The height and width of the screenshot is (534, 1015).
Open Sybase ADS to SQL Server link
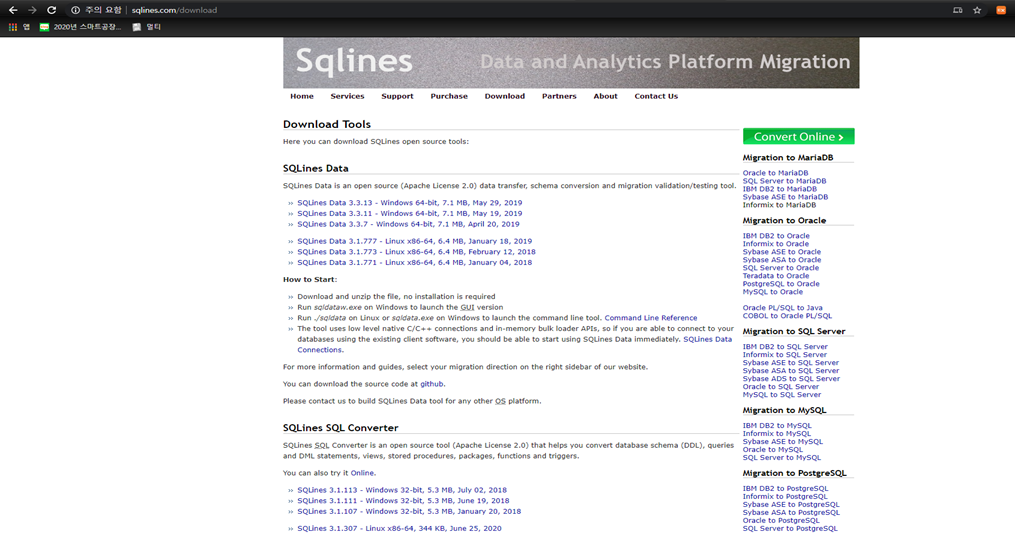tap(791, 379)
